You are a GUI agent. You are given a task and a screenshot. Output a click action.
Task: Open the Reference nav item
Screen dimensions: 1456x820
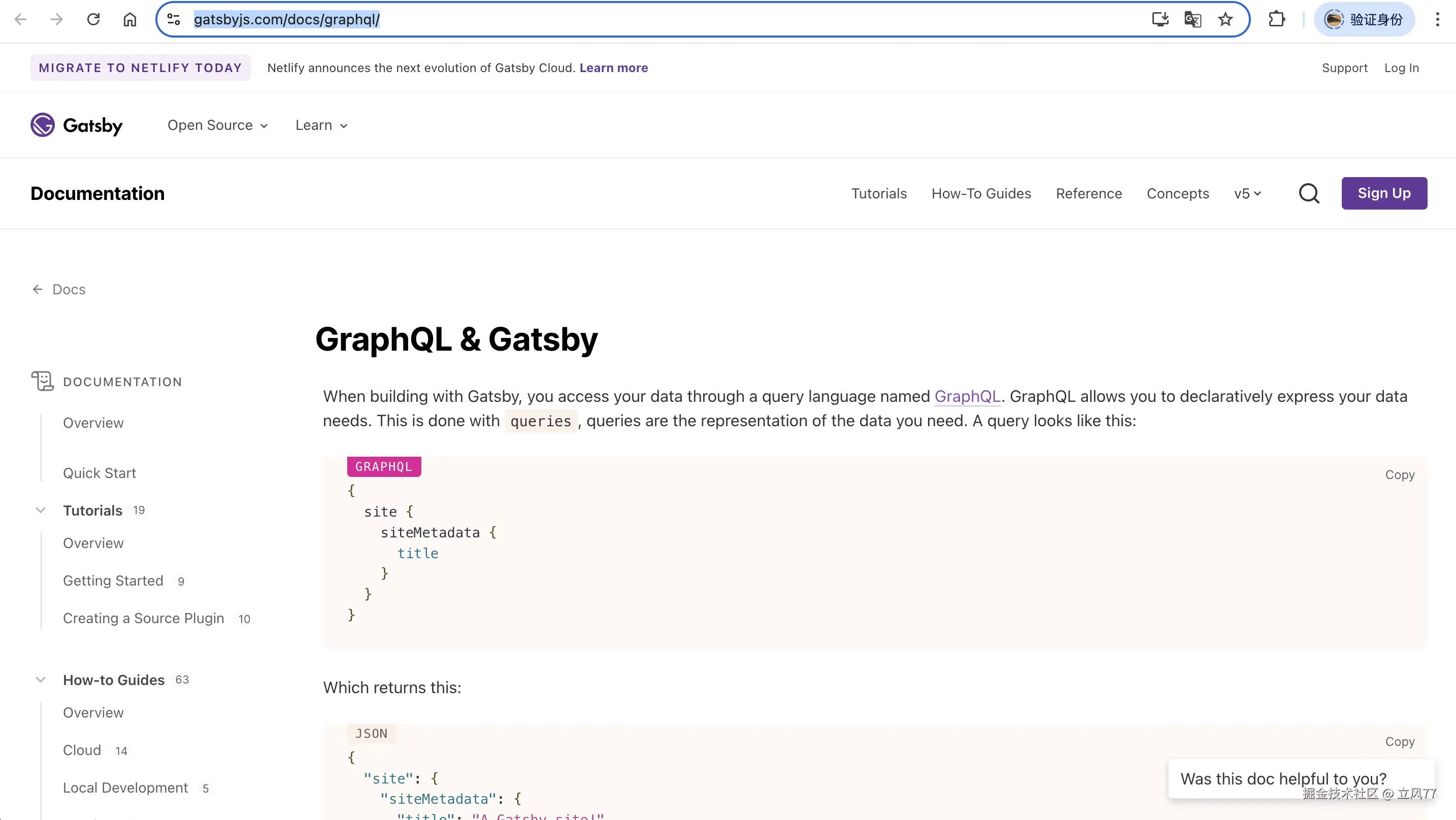[1088, 193]
